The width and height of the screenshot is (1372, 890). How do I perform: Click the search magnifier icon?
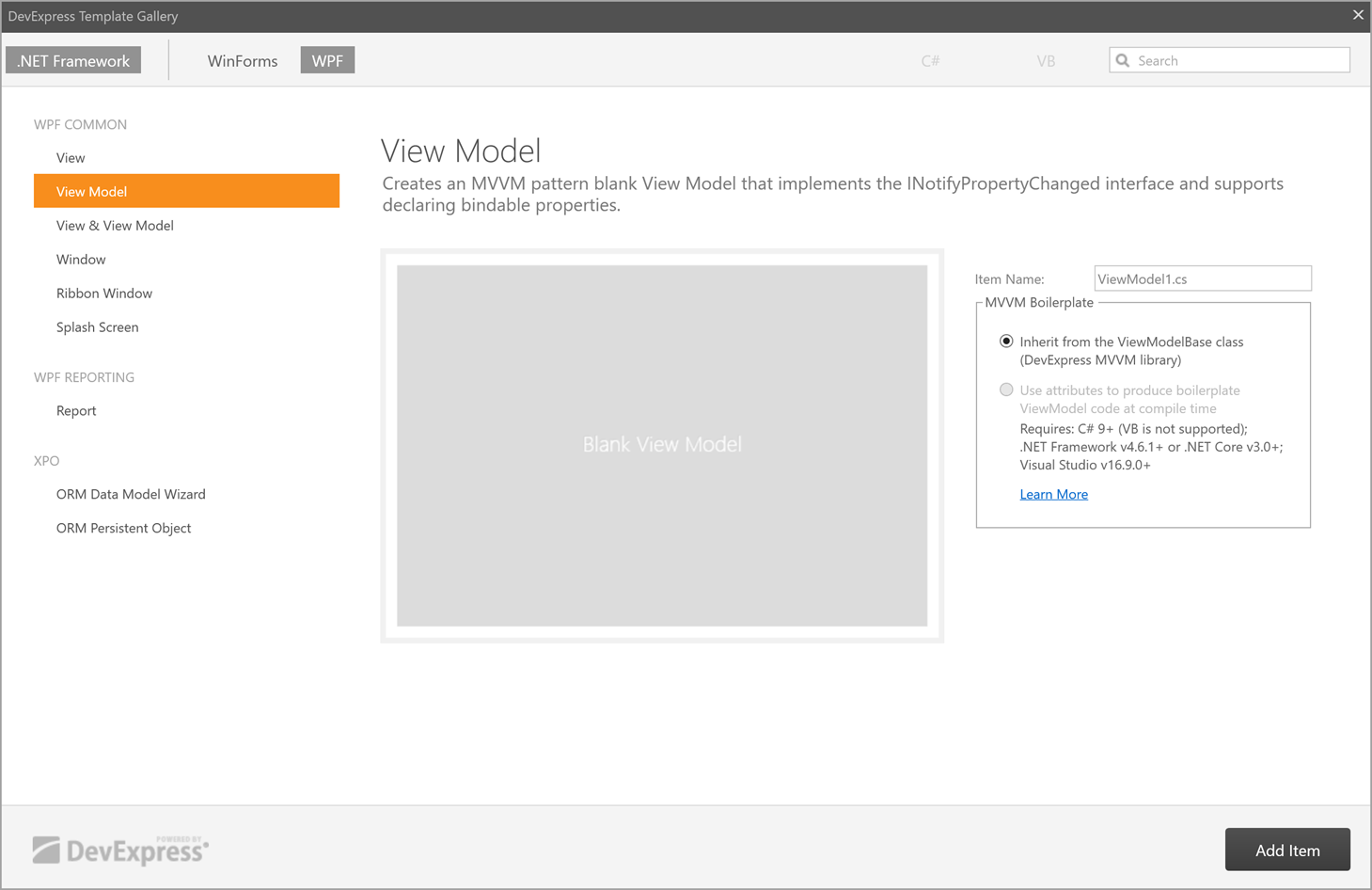click(1123, 59)
